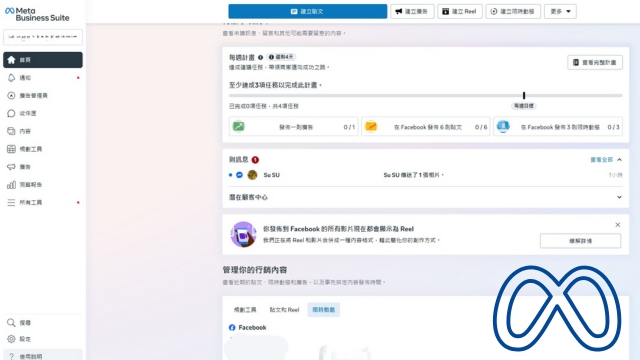Select the account switcher box under the logo
The image size is (640, 360).
pos(43,37)
